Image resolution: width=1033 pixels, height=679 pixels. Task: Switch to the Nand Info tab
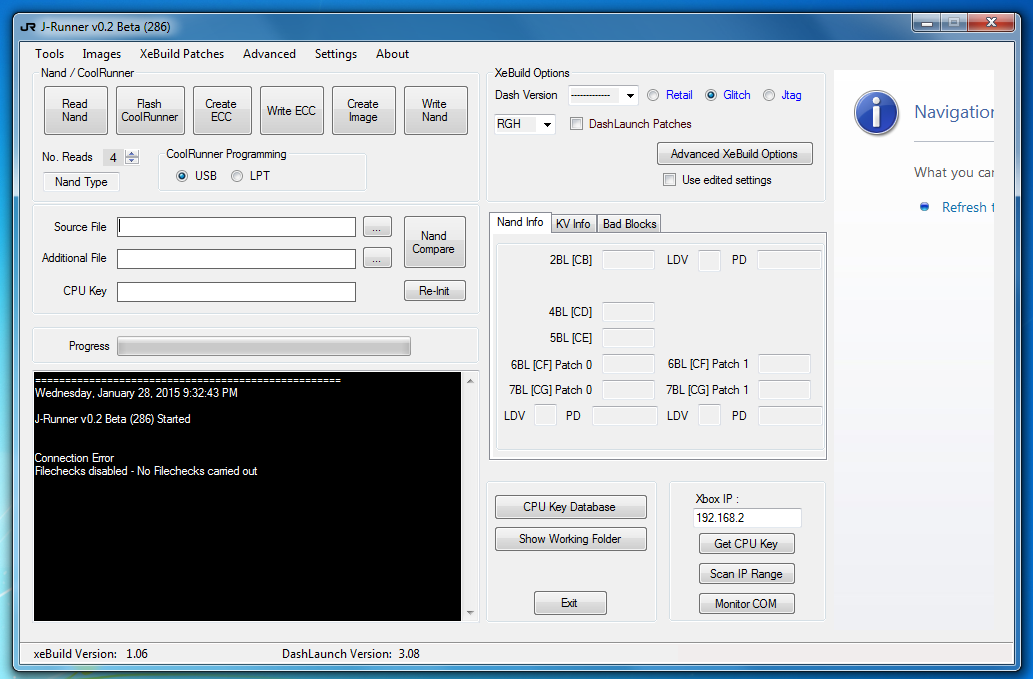[x=520, y=222]
